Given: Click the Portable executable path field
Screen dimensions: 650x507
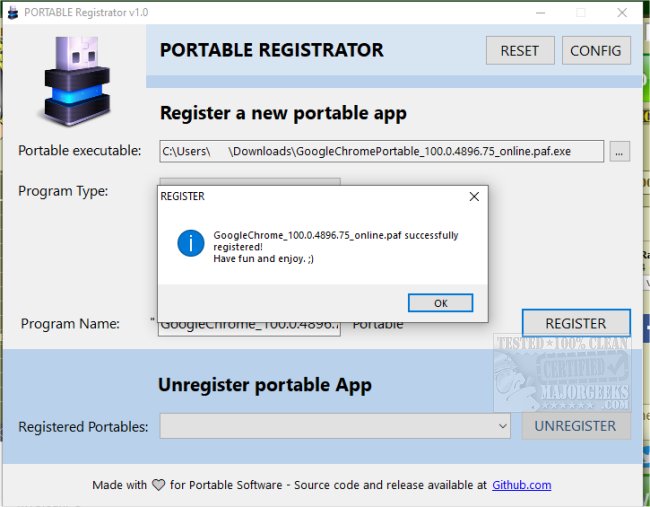Looking at the screenshot, I should [x=381, y=151].
